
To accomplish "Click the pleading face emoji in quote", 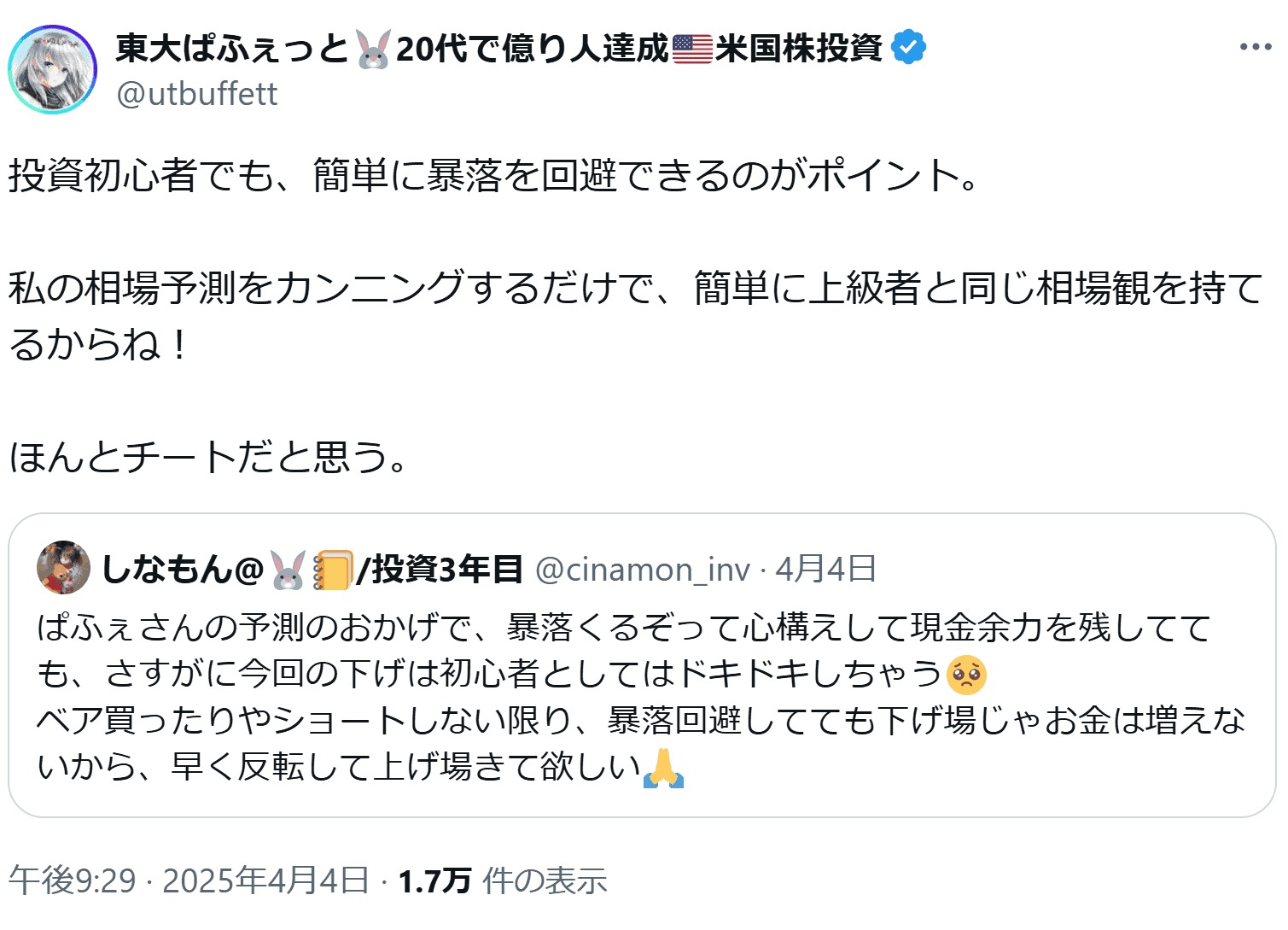I will [966, 675].
